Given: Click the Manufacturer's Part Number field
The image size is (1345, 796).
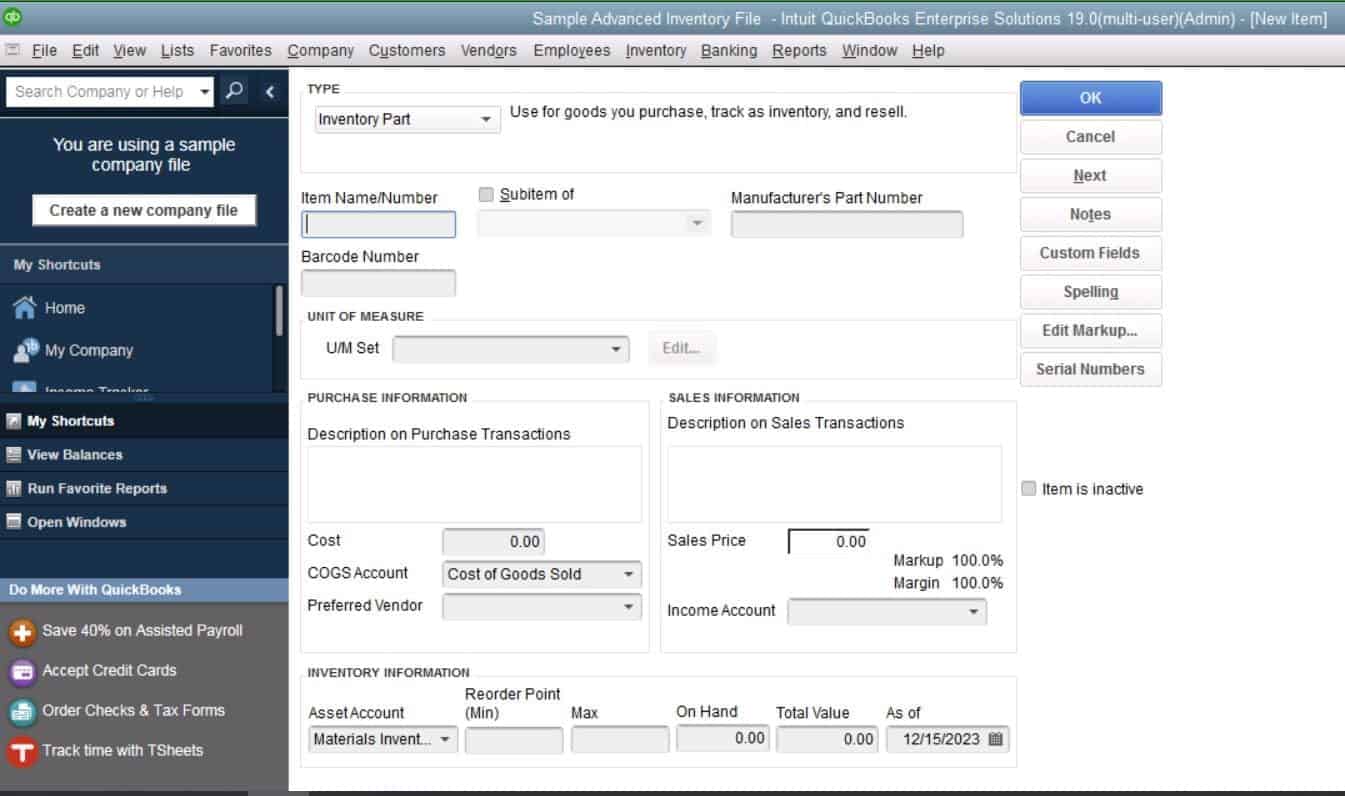Looking at the screenshot, I should (847, 224).
